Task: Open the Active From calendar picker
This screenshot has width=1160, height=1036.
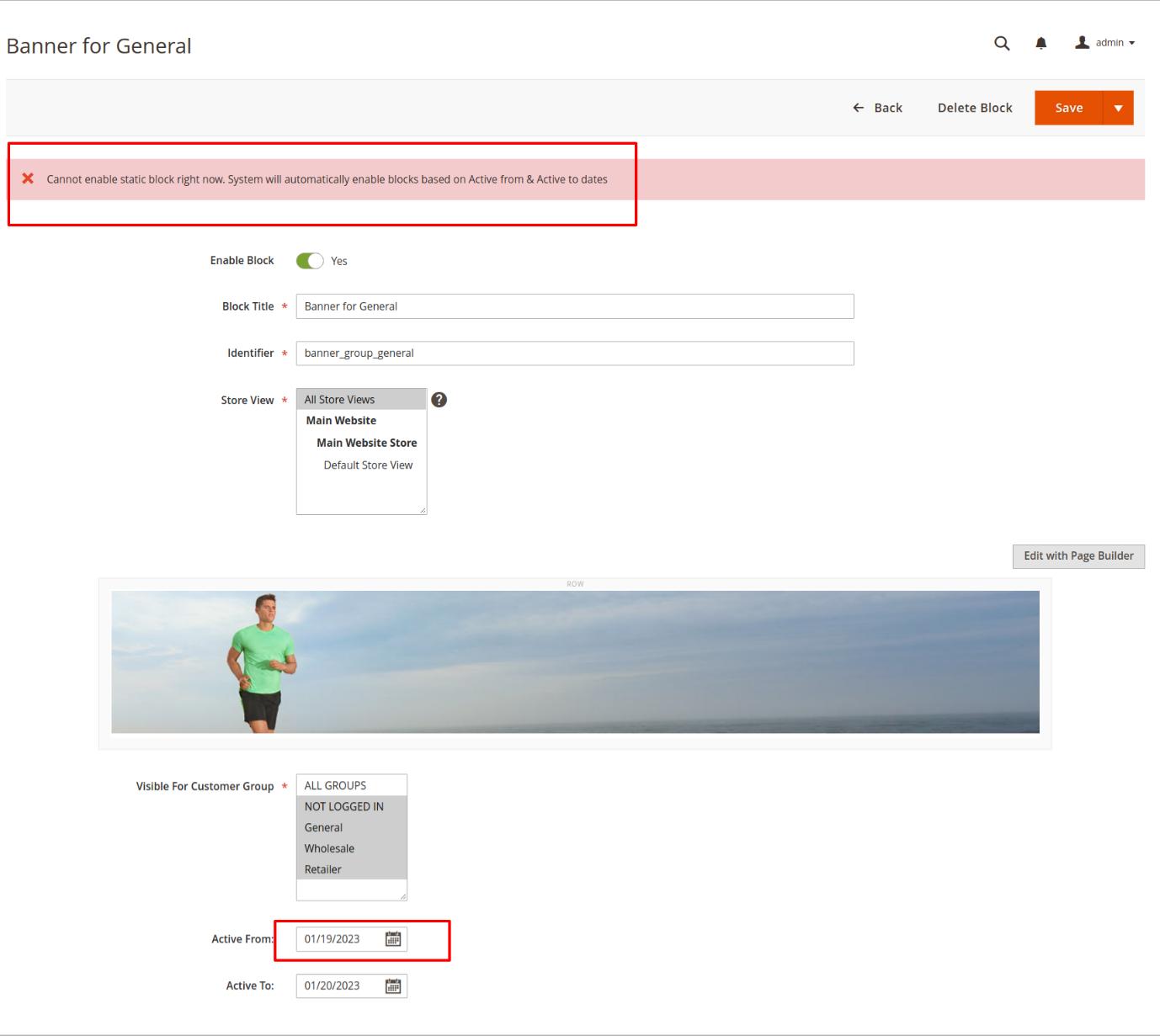Action: [392, 939]
